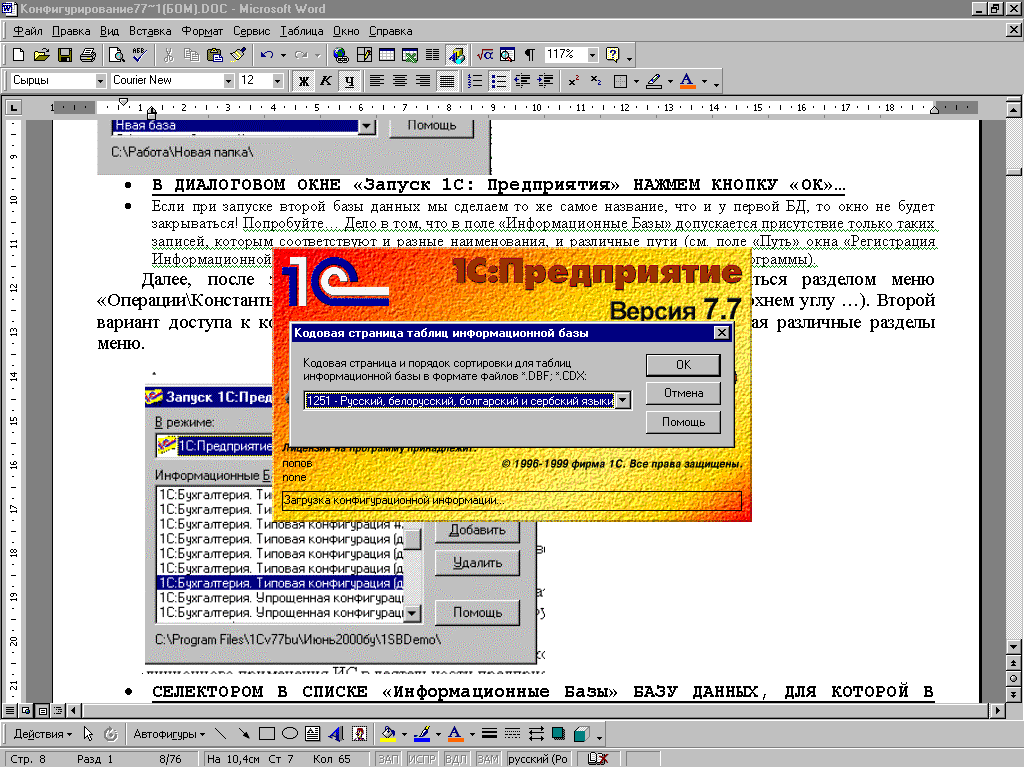The width and height of the screenshot is (1024, 768).
Task: Select the Line drawing tool
Action: click(220, 734)
